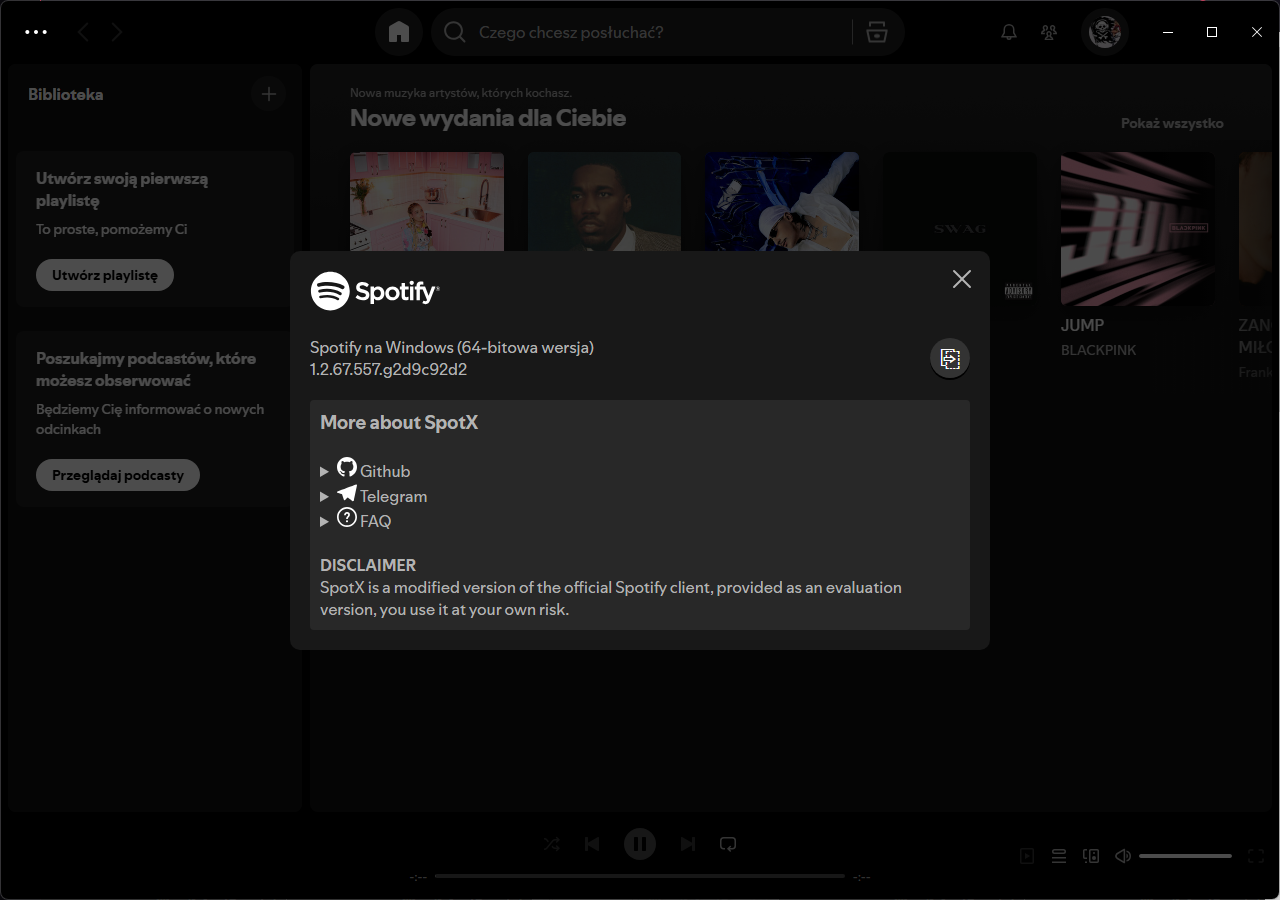Go to Home with the house icon
This screenshot has height=900, width=1280.
(x=399, y=32)
